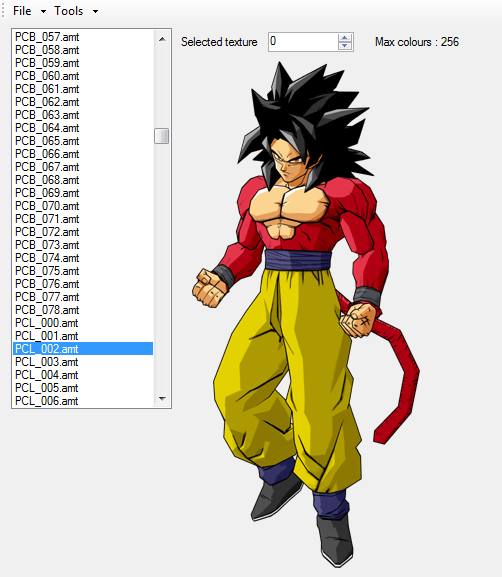Click the Max colours : 256 label
Viewport: 502px width, 577px height.
[417, 42]
